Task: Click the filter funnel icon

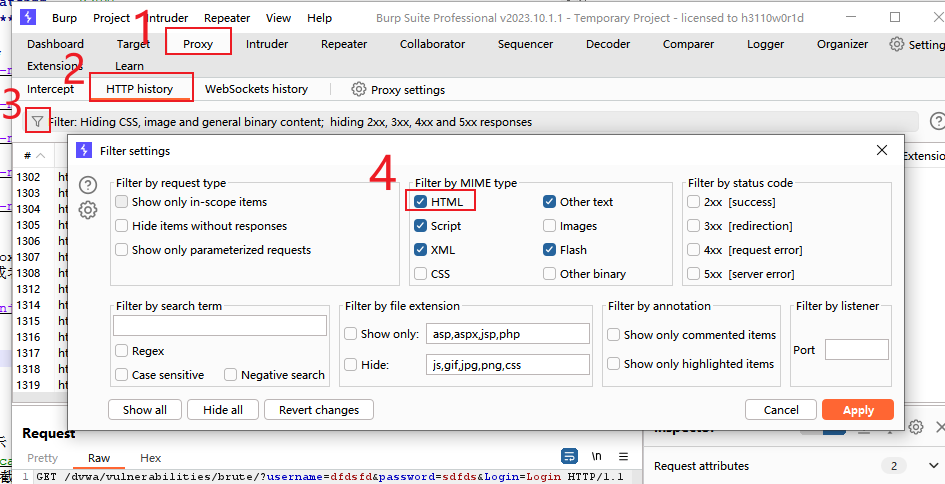Action: (37, 122)
